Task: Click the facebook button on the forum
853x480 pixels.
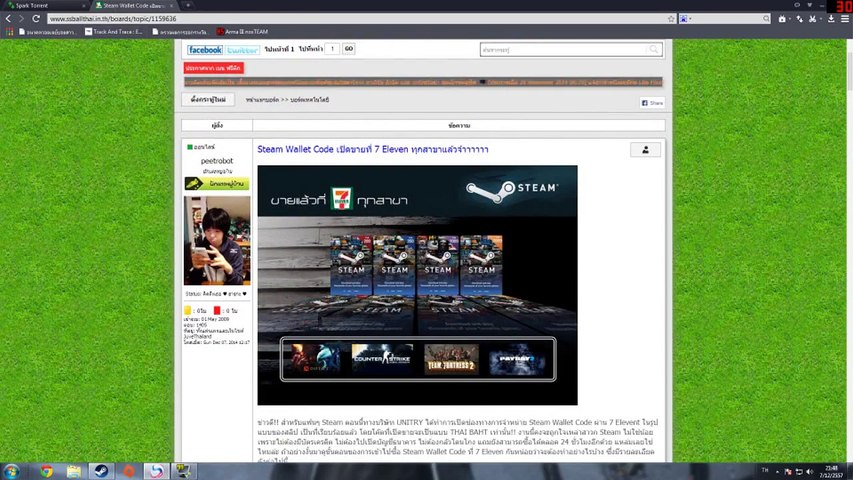Action: coord(205,50)
